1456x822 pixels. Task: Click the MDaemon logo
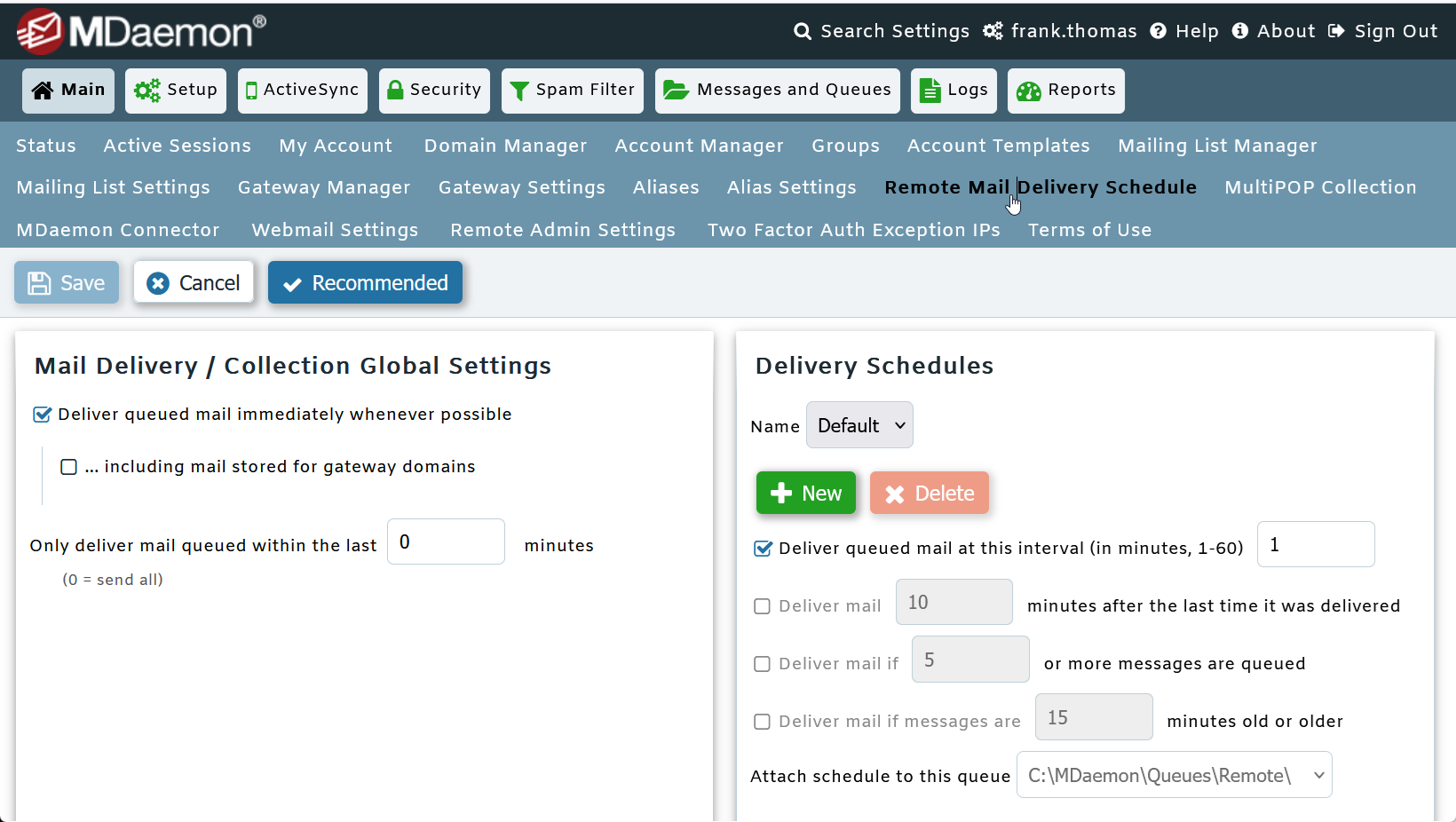pos(141,31)
